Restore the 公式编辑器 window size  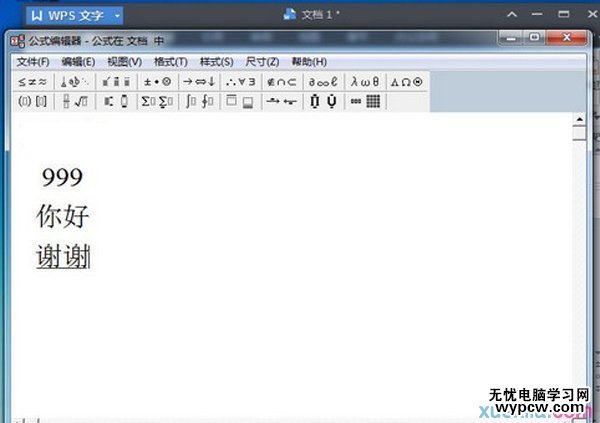(x=535, y=38)
